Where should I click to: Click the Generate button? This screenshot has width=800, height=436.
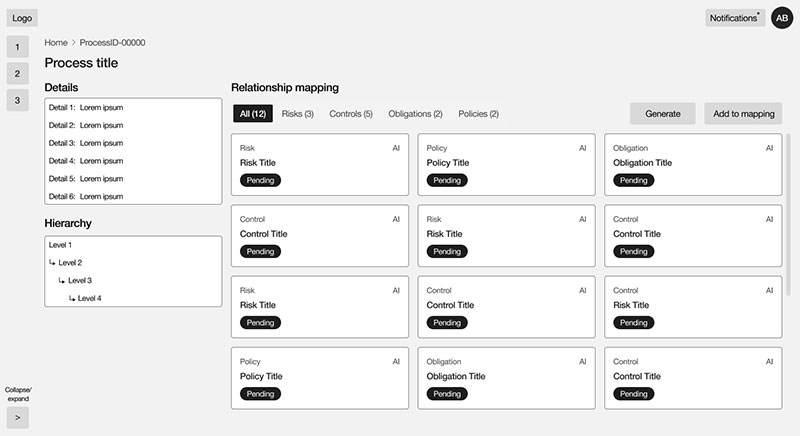[662, 114]
